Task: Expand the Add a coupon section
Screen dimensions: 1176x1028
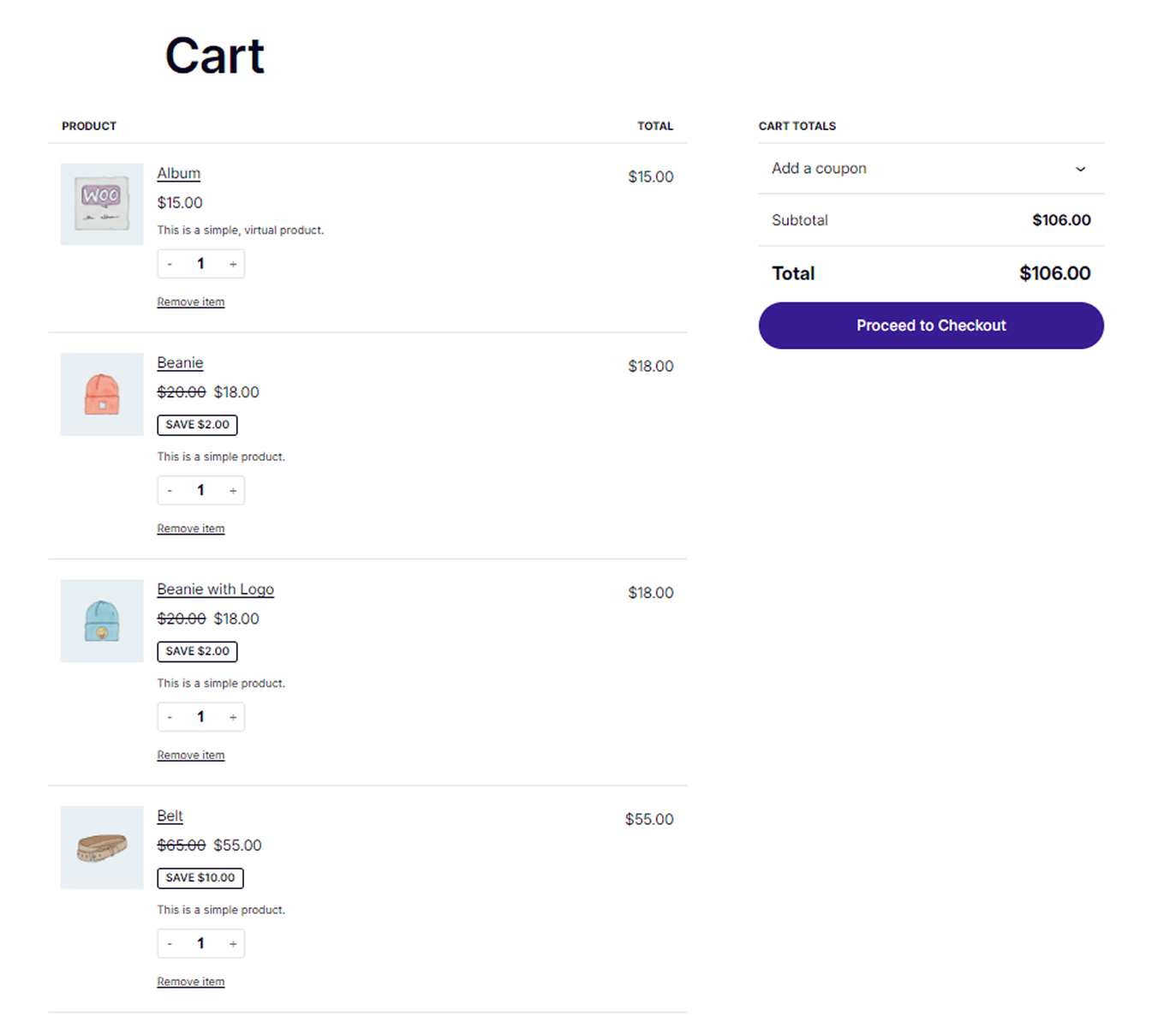Action: coord(930,169)
